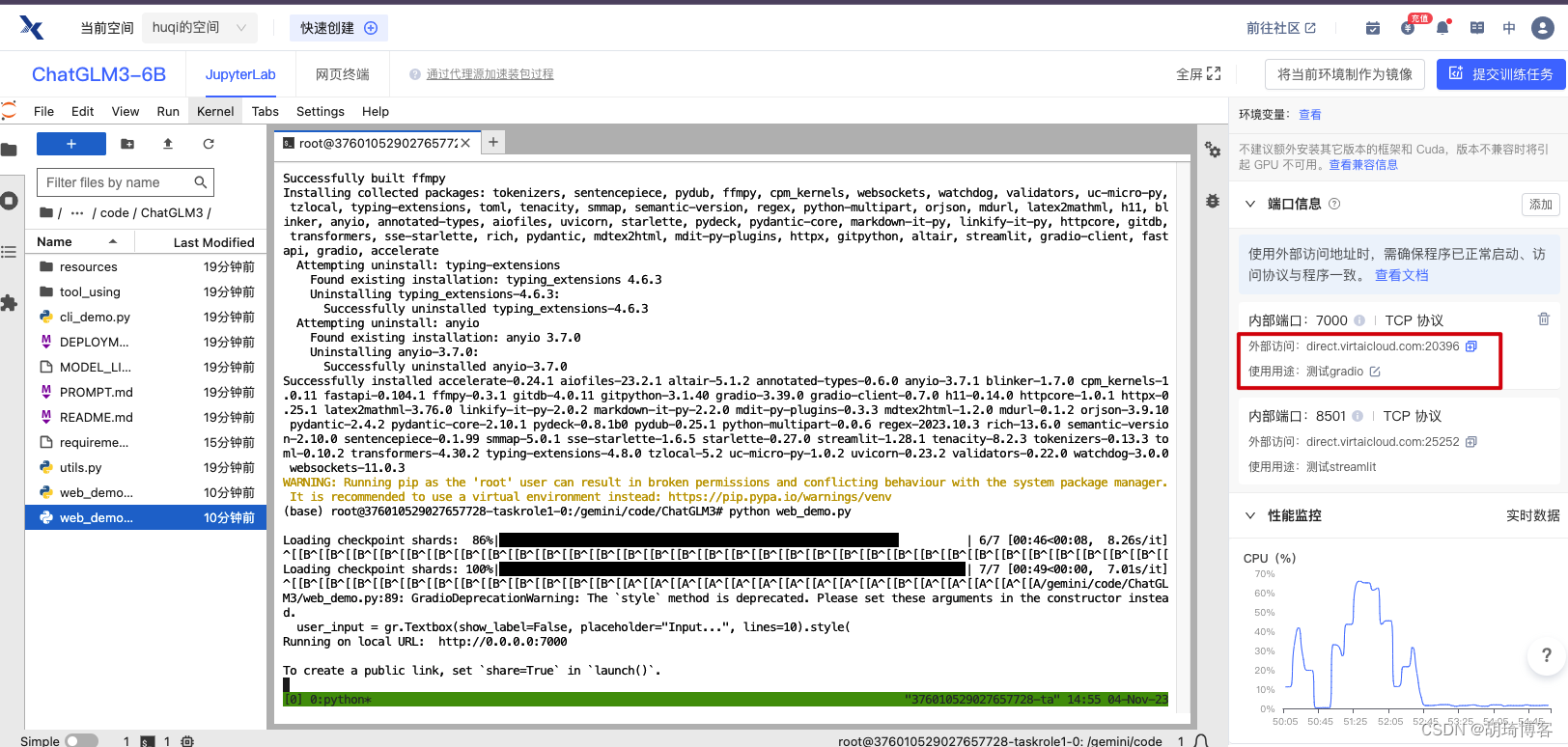Add a new launcher tab
The image size is (1568, 747).
(493, 142)
